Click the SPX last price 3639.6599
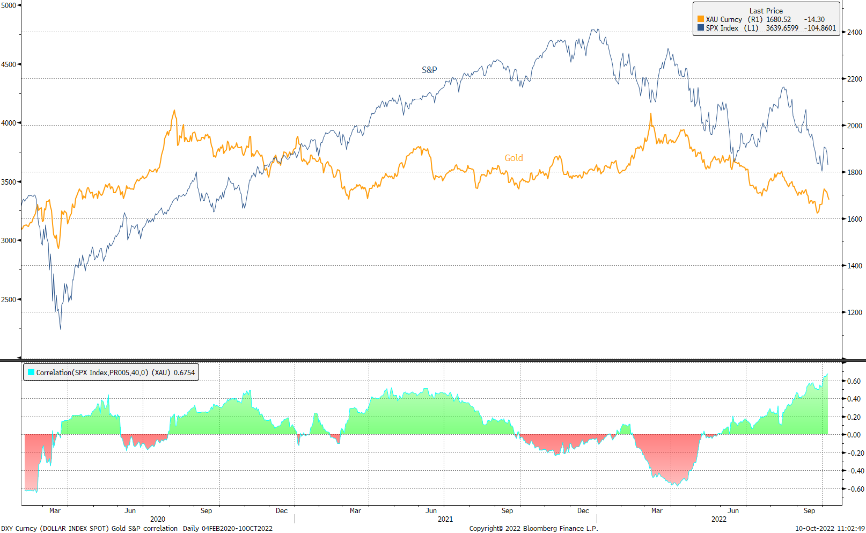The width and height of the screenshot is (866, 533). (x=782, y=28)
